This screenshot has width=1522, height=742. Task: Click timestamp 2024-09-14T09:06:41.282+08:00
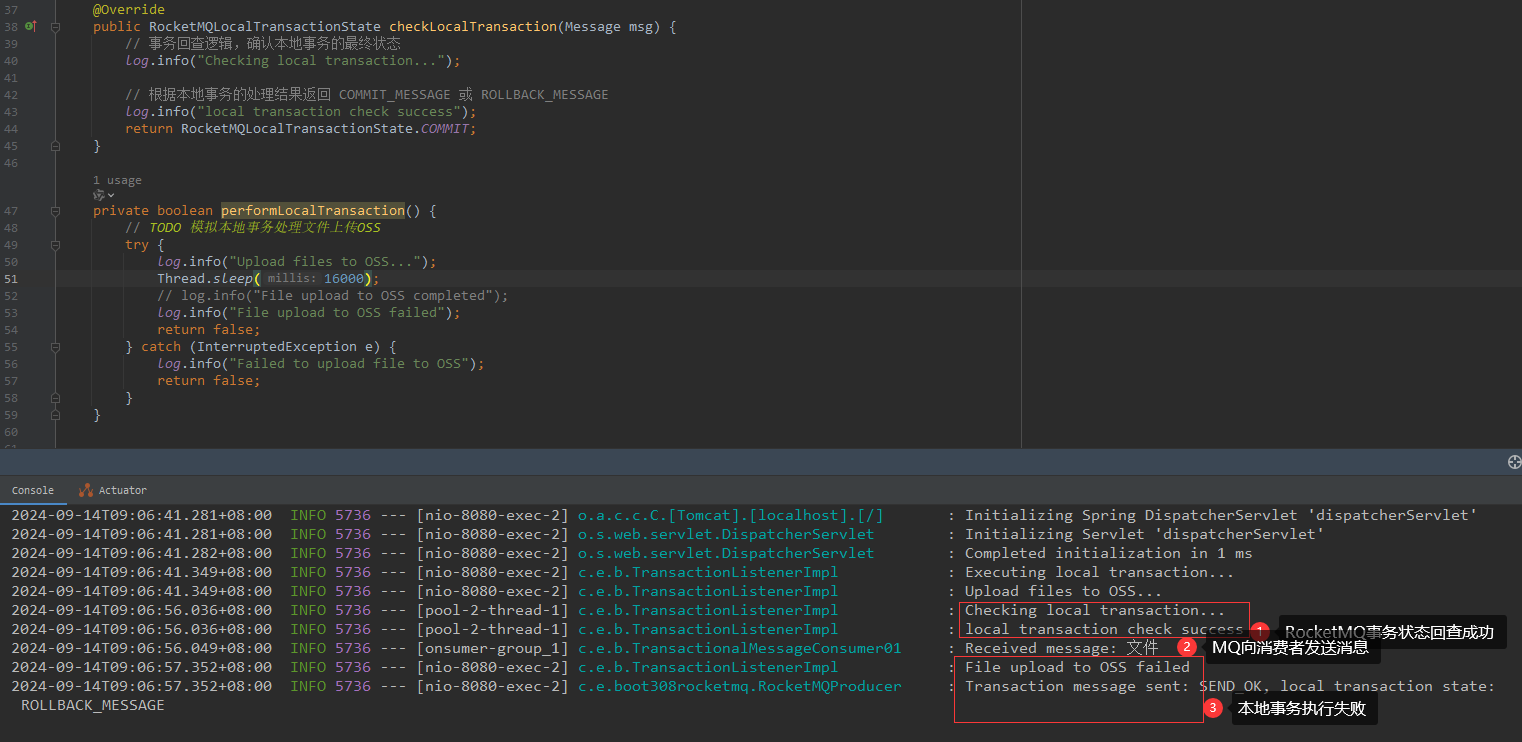click(141, 554)
